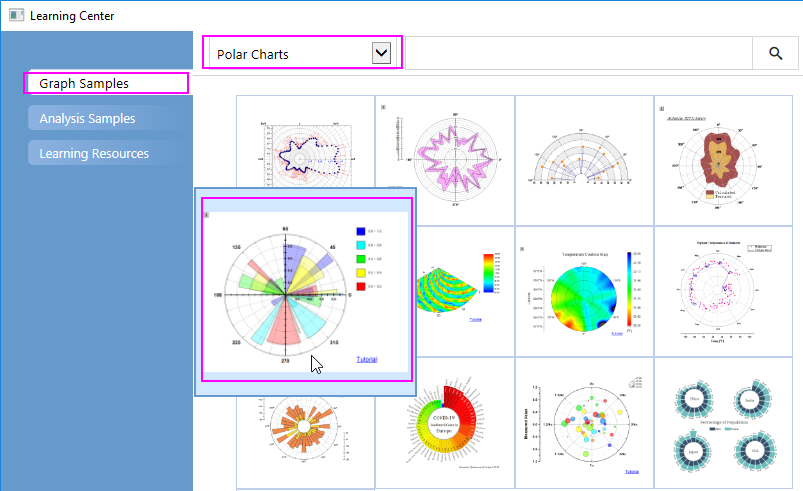The width and height of the screenshot is (803, 491).
Task: Open Tutorial link in enlarged polar bar preview
Action: coord(367,359)
